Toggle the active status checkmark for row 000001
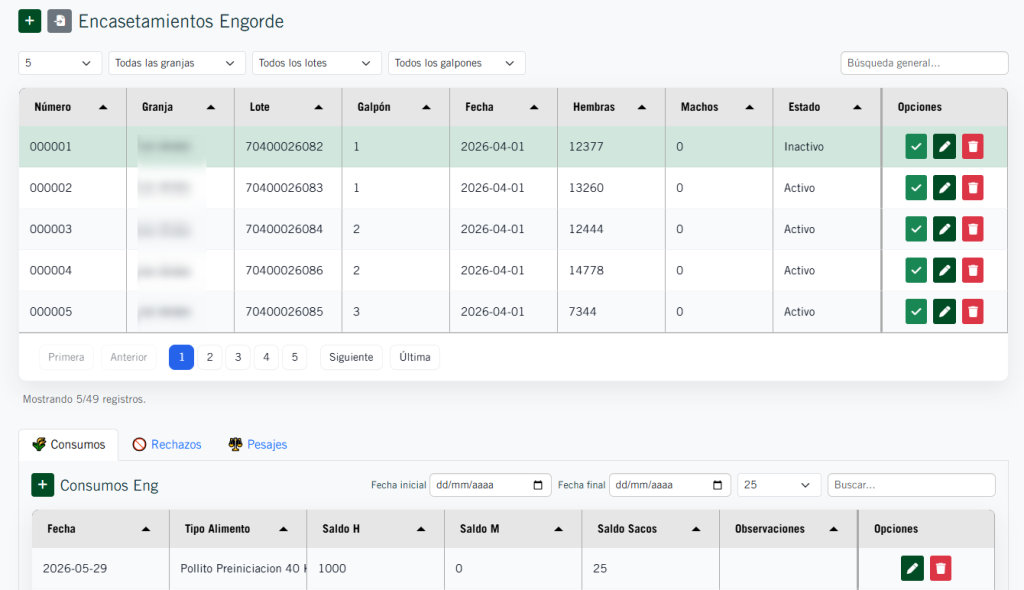1024x590 pixels. 916,147
